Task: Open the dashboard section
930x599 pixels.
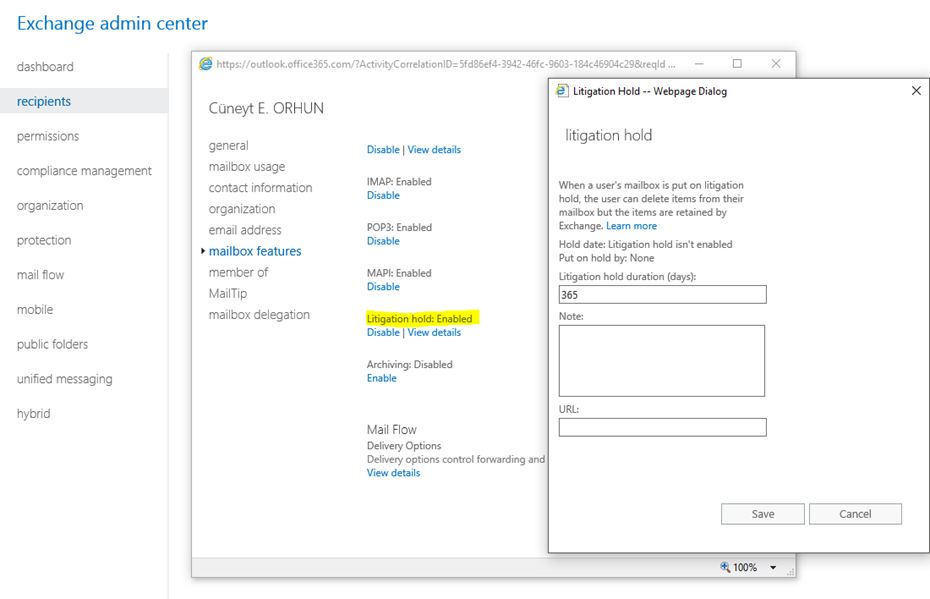Action: pyautogui.click(x=45, y=66)
